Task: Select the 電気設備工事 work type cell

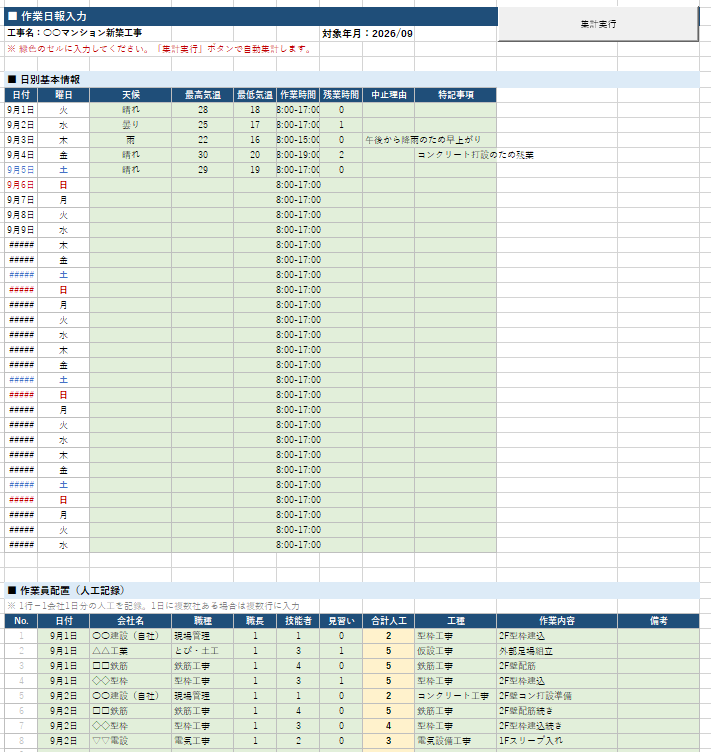Action: coord(455,740)
